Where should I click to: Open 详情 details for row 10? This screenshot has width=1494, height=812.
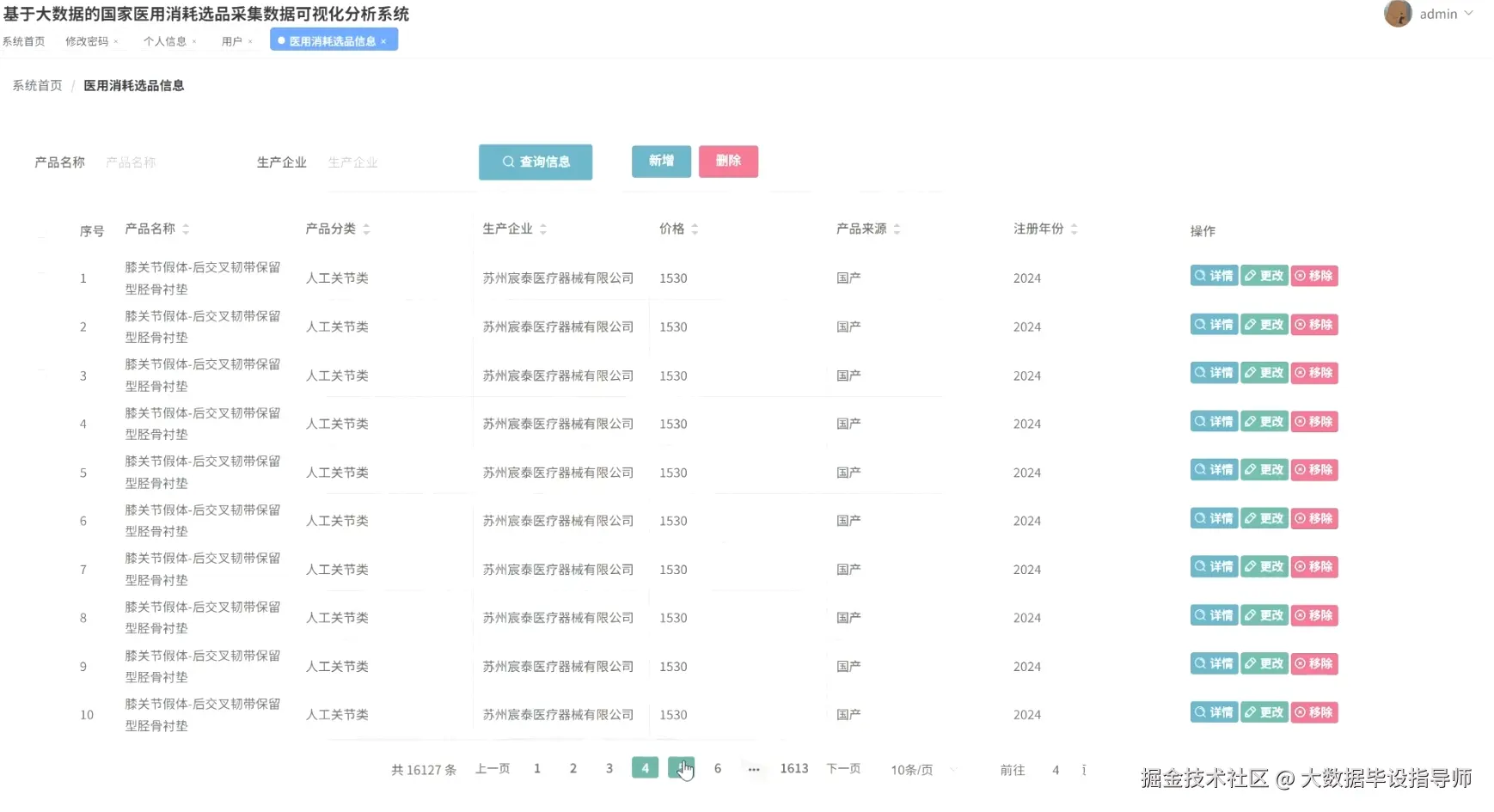(x=1214, y=711)
